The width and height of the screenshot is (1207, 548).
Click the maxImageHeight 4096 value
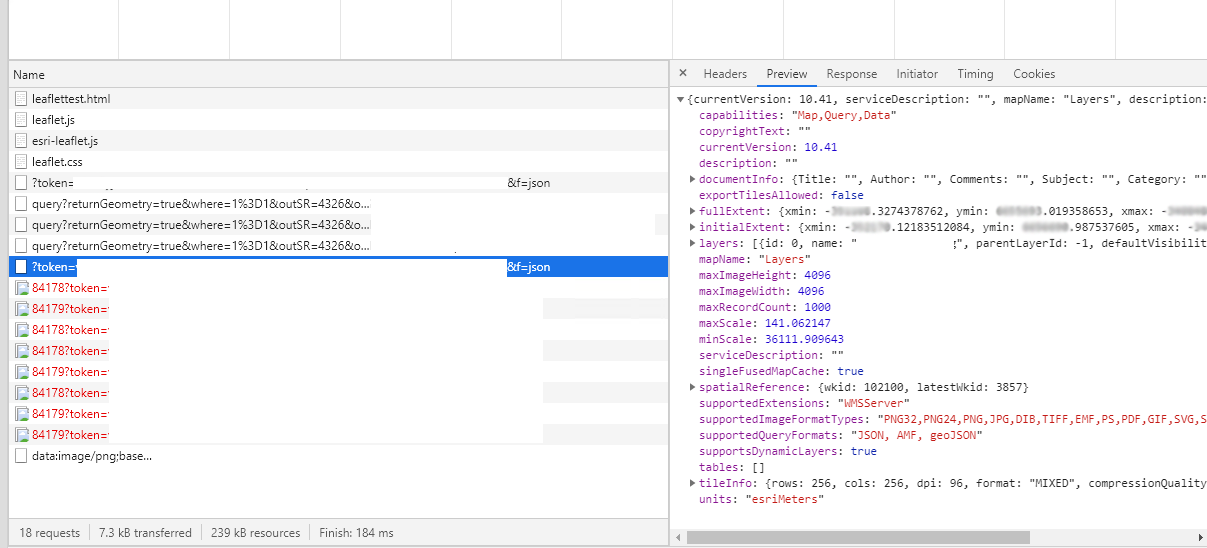click(x=817, y=275)
